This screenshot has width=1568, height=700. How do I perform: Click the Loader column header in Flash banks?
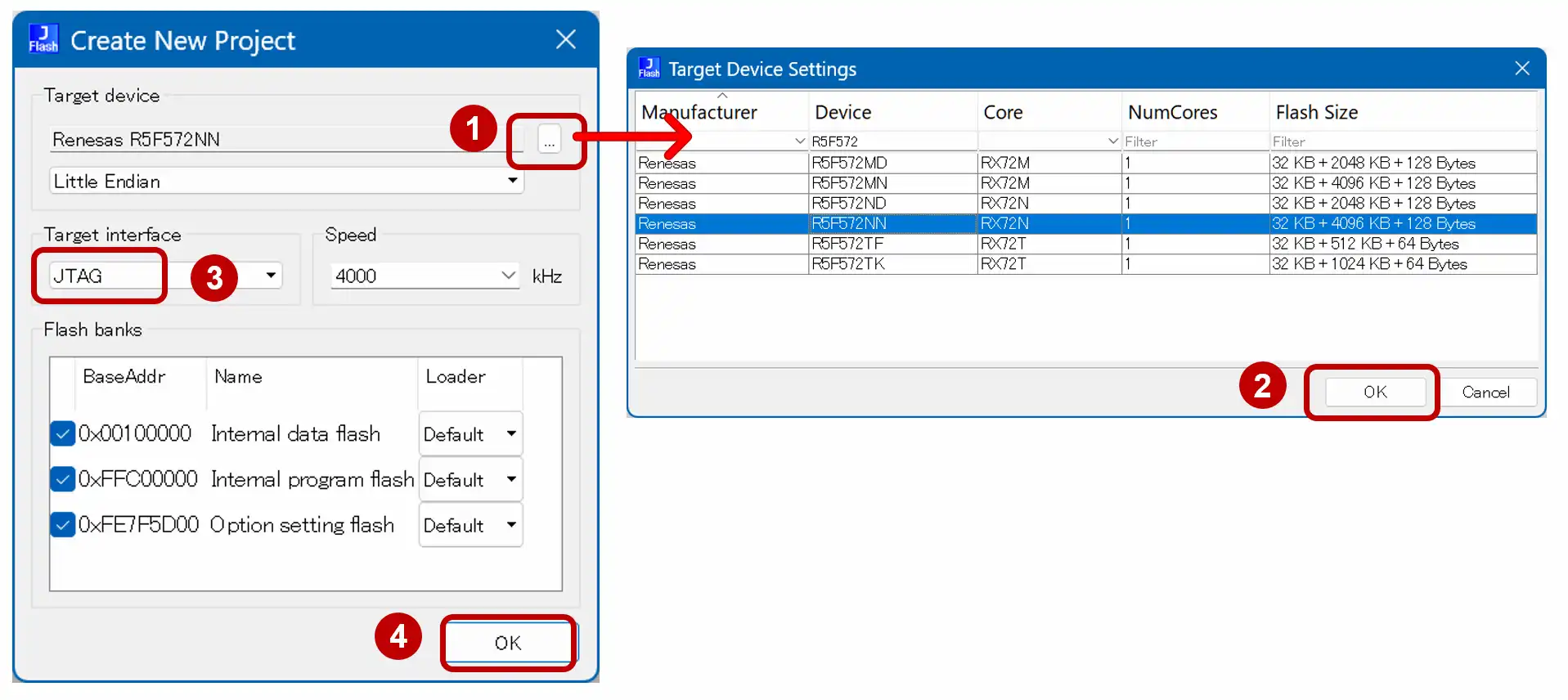click(x=456, y=376)
